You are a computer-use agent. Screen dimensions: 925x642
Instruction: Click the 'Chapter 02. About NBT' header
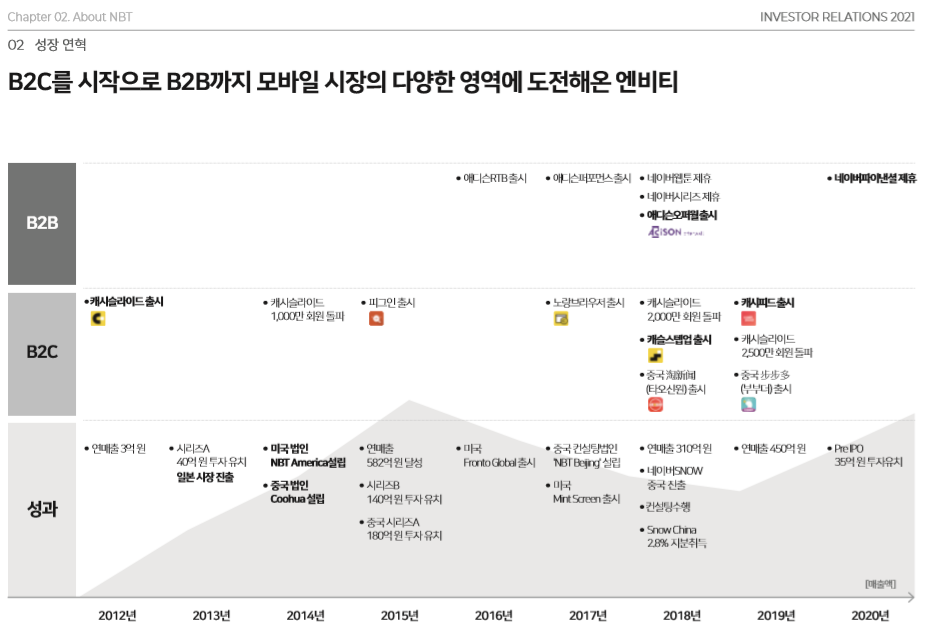pos(70,17)
